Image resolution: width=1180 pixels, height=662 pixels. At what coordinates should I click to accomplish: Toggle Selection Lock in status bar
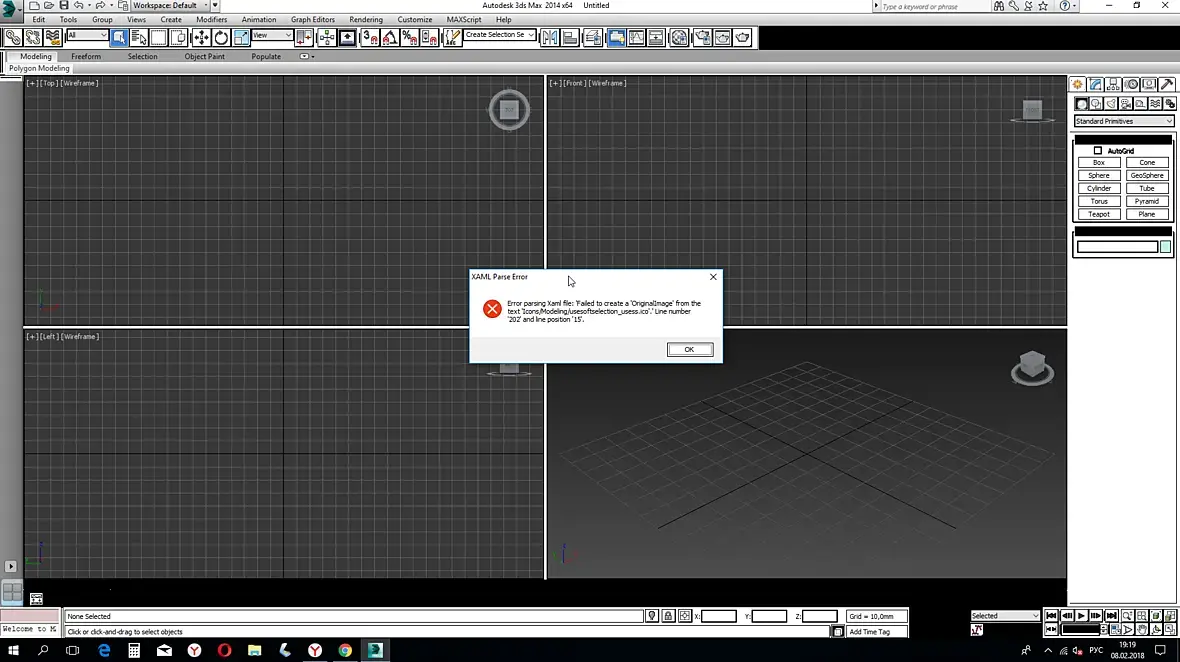(668, 616)
